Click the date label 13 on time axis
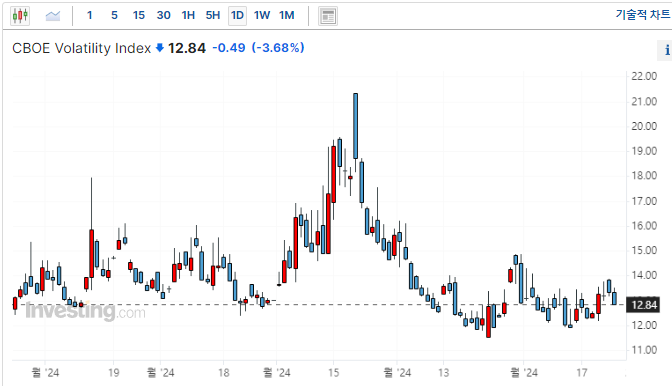The height and width of the screenshot is (386, 672). pos(444,373)
